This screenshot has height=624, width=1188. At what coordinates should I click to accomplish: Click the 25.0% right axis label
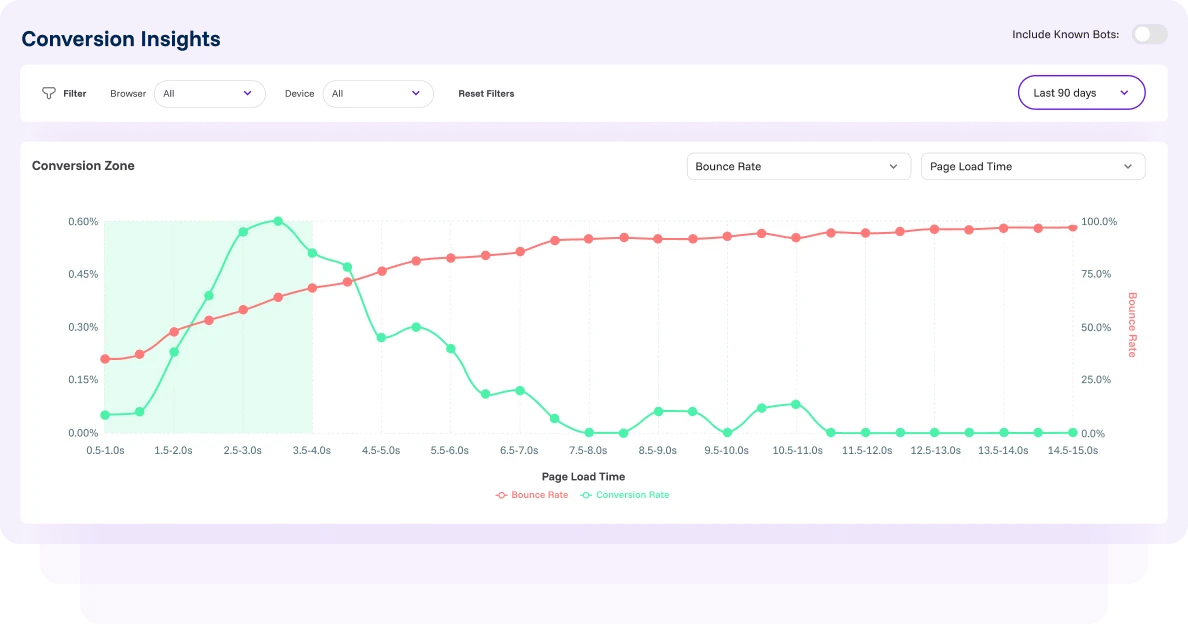(x=1096, y=379)
